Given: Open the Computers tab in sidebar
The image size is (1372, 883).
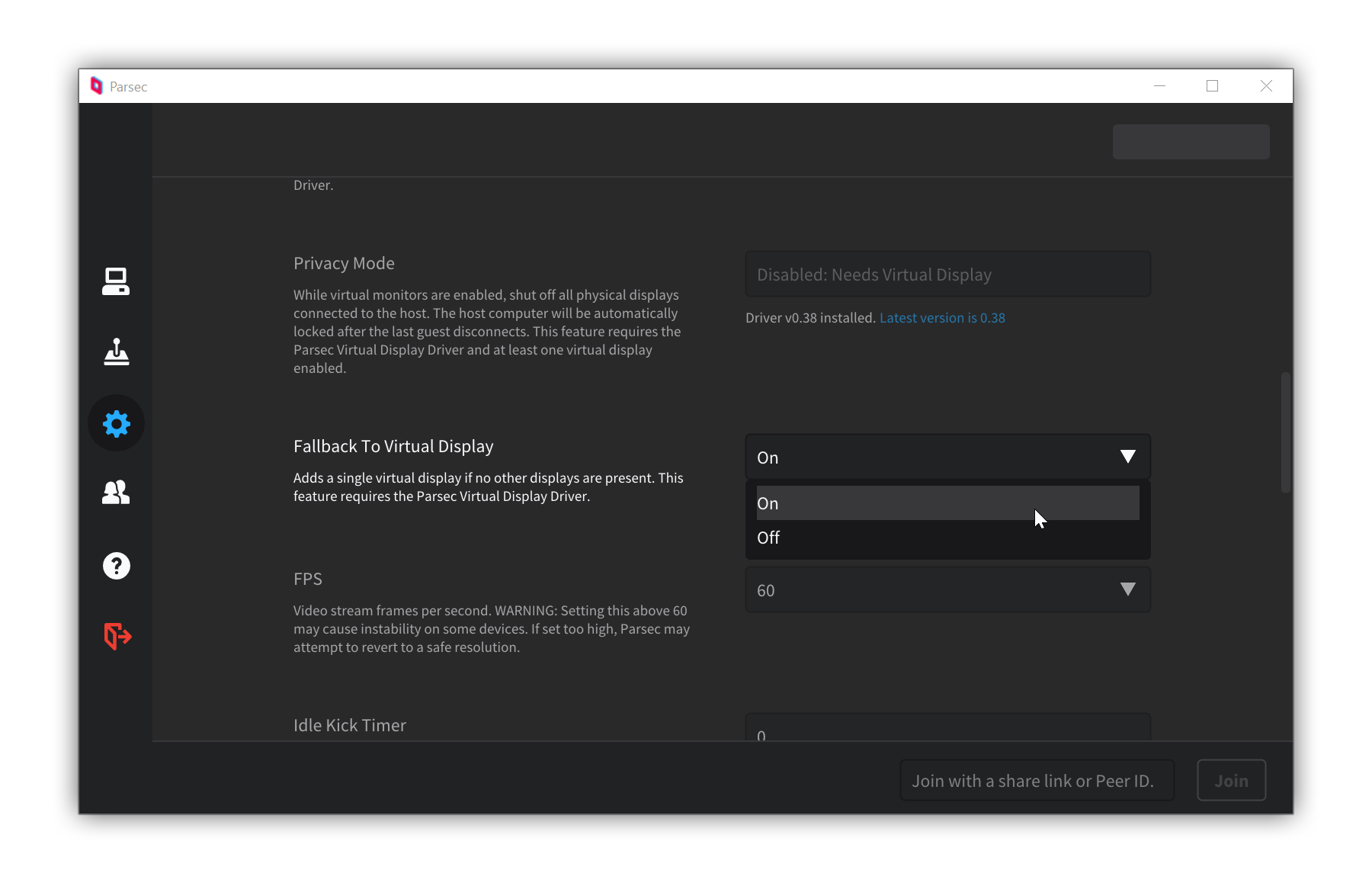Looking at the screenshot, I should coord(116,281).
